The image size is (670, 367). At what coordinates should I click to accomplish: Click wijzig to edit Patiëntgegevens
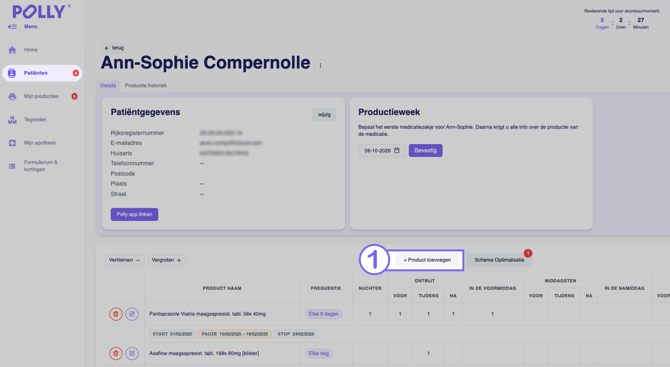pyautogui.click(x=324, y=115)
